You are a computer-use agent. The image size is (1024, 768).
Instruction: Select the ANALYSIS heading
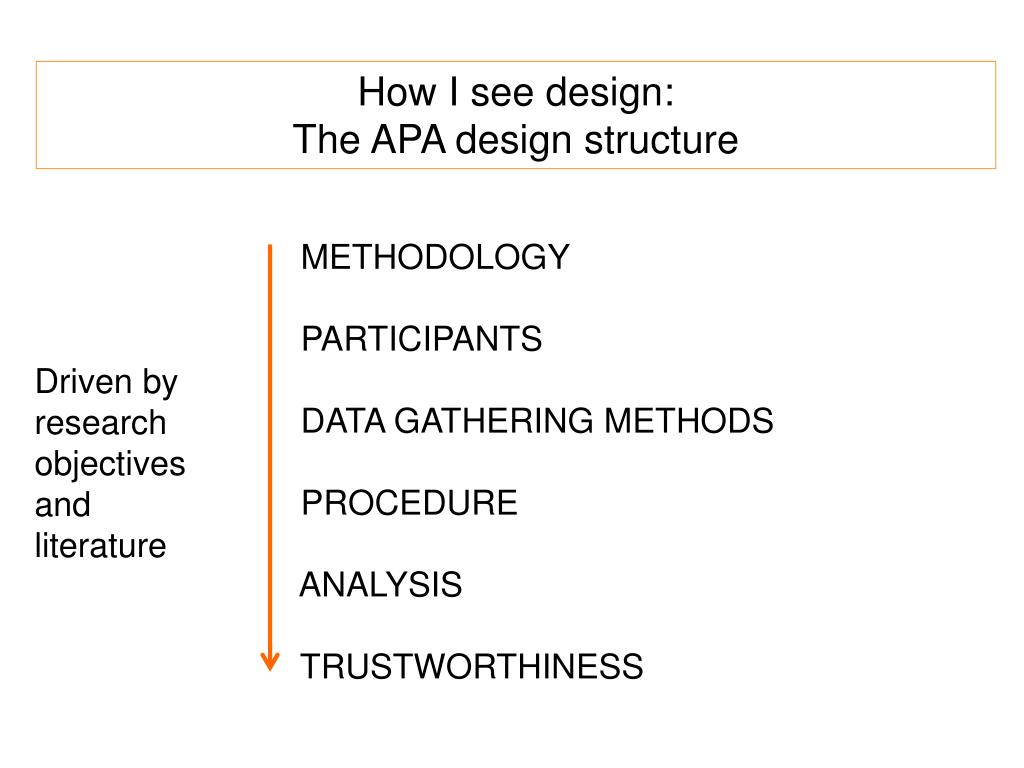click(x=381, y=584)
